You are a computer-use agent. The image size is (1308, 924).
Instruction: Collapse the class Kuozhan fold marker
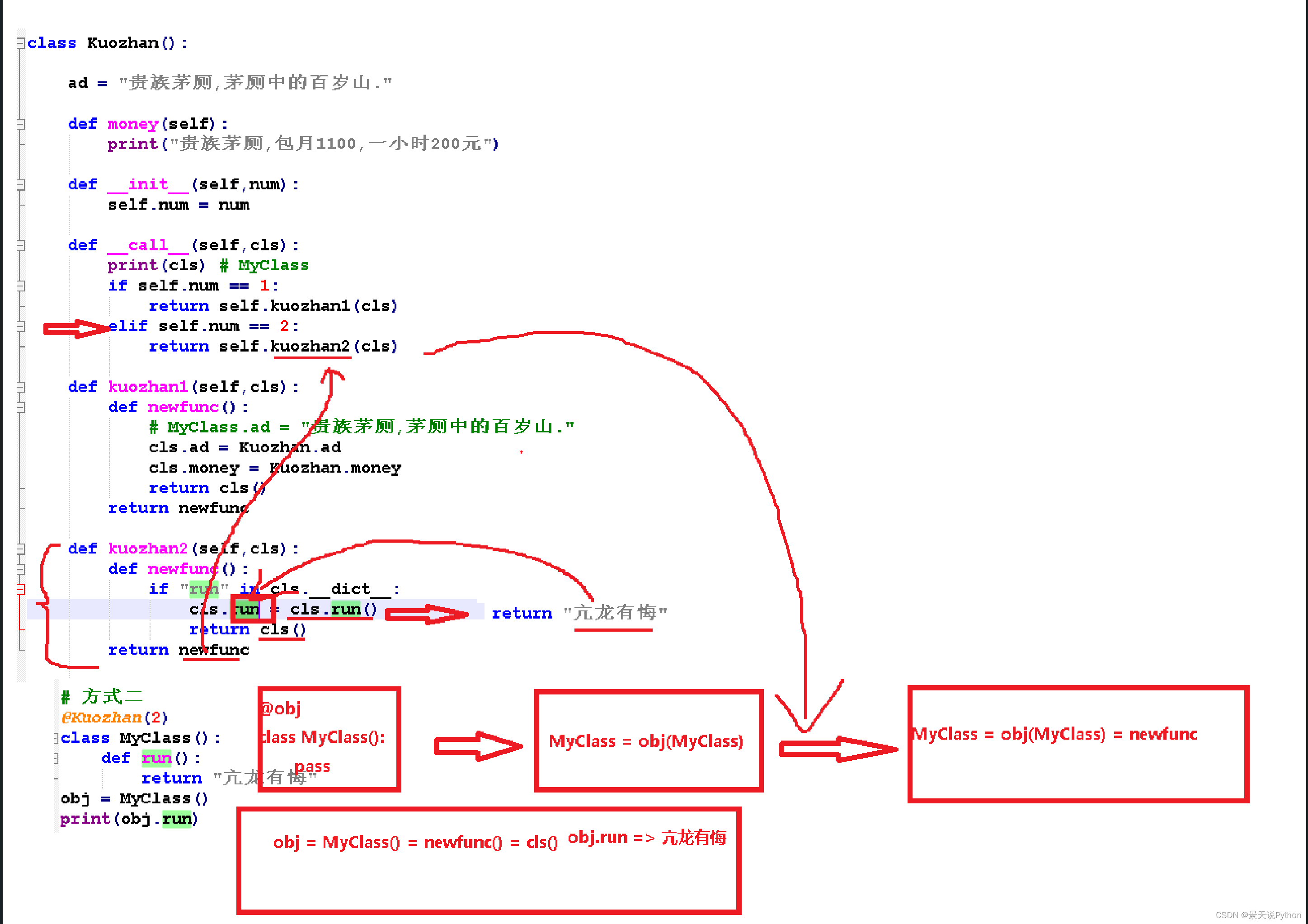point(21,43)
